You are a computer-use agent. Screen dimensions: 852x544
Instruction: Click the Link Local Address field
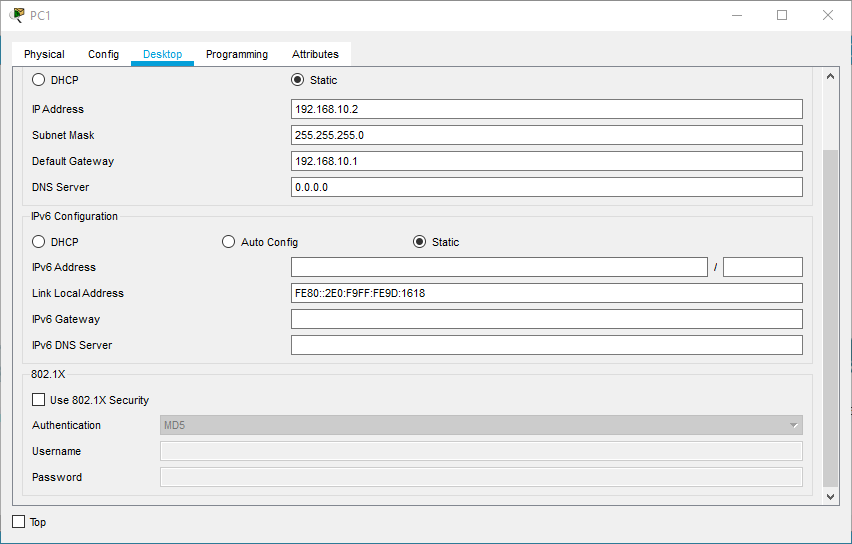tap(547, 293)
